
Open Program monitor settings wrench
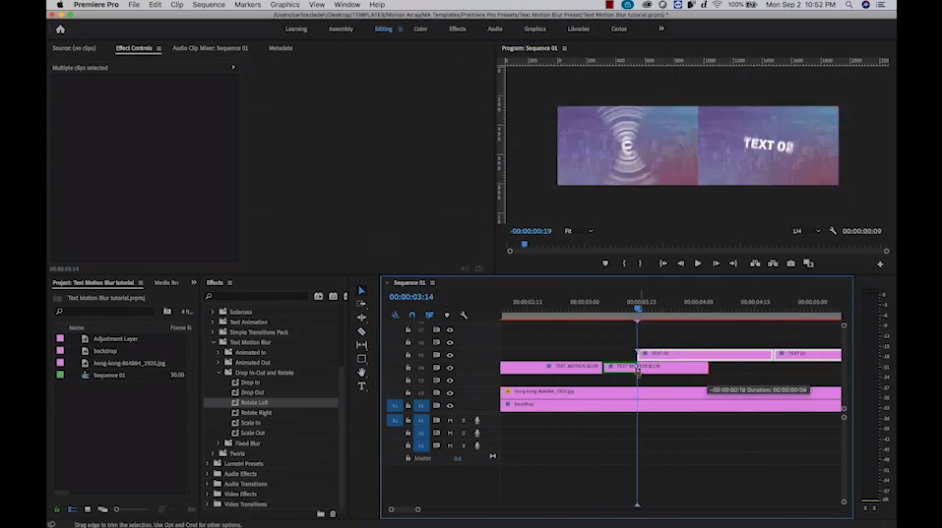pos(833,231)
